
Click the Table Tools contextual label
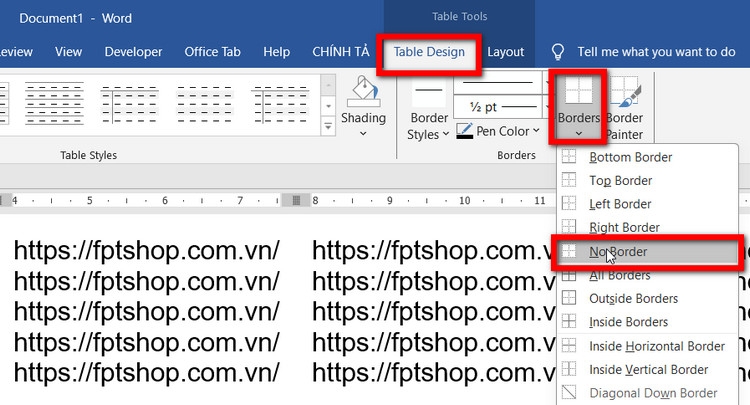(x=460, y=17)
